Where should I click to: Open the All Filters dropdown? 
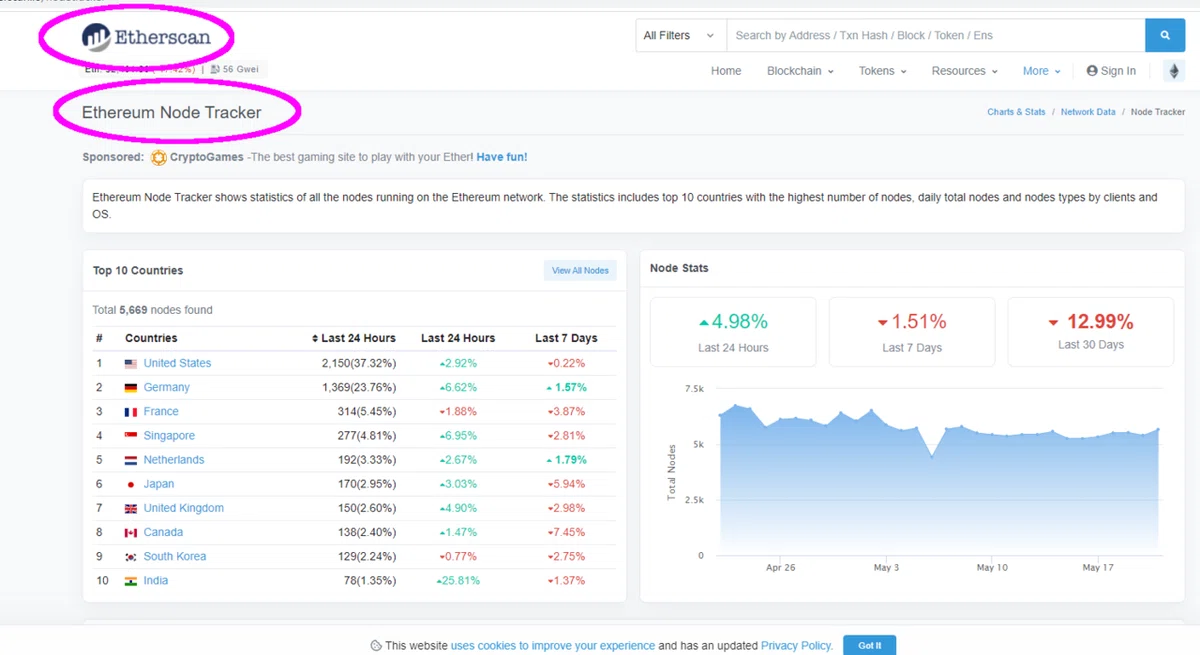[x=681, y=35]
